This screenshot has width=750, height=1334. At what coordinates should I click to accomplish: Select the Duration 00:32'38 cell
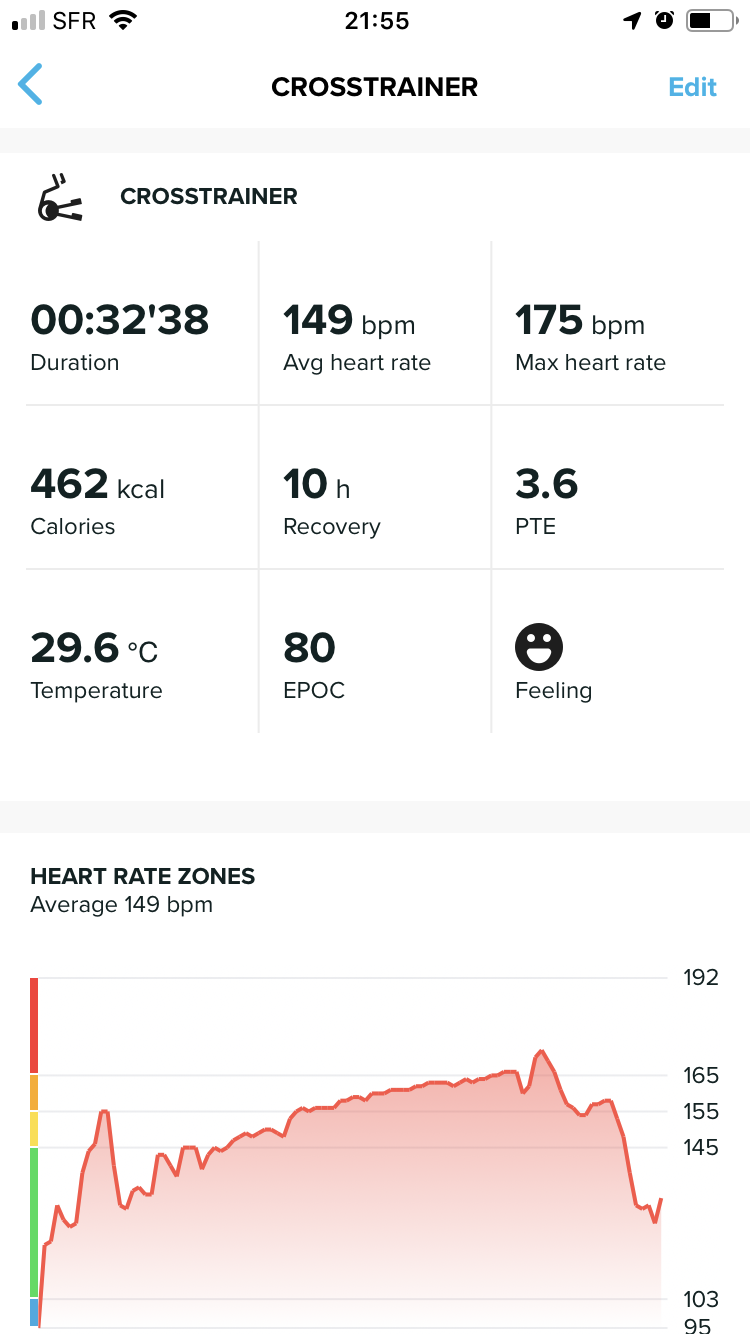coord(141,337)
